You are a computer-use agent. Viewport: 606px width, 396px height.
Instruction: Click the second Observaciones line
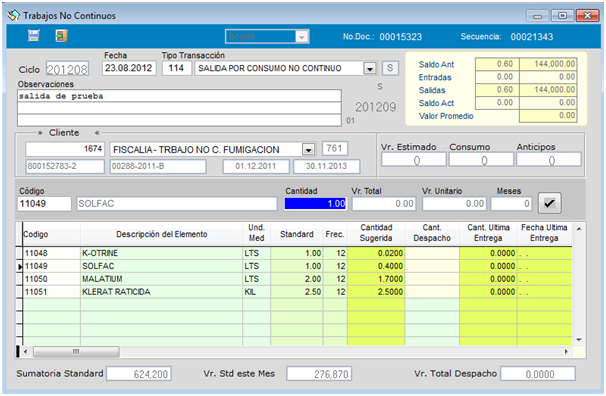tap(179, 108)
